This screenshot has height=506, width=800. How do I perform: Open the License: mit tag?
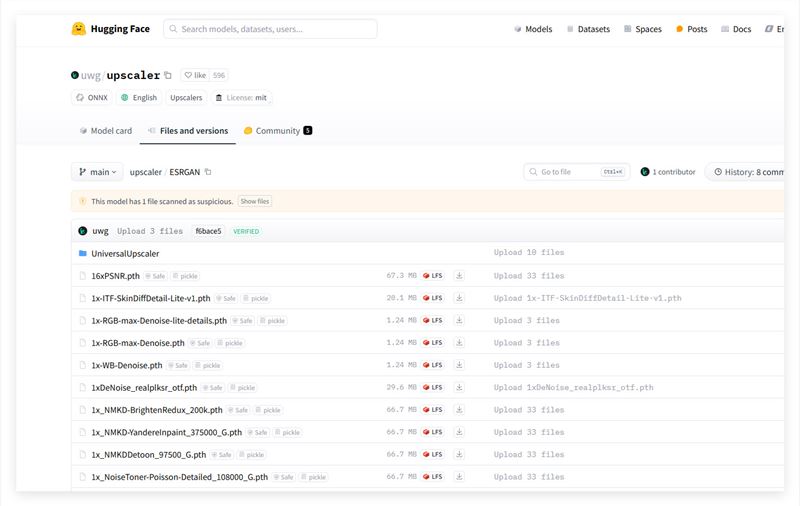click(241, 97)
